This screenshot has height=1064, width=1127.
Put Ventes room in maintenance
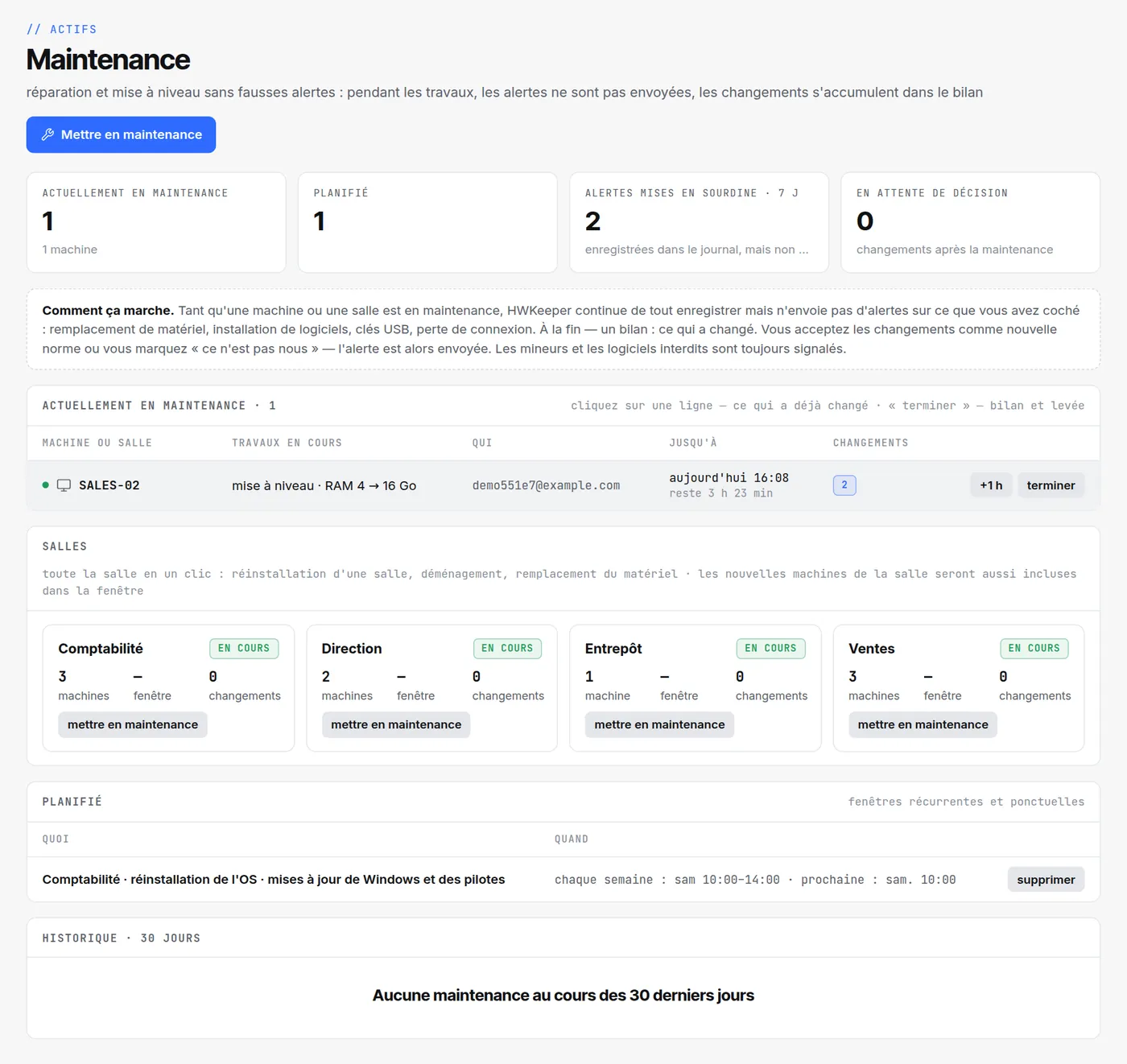coord(923,724)
